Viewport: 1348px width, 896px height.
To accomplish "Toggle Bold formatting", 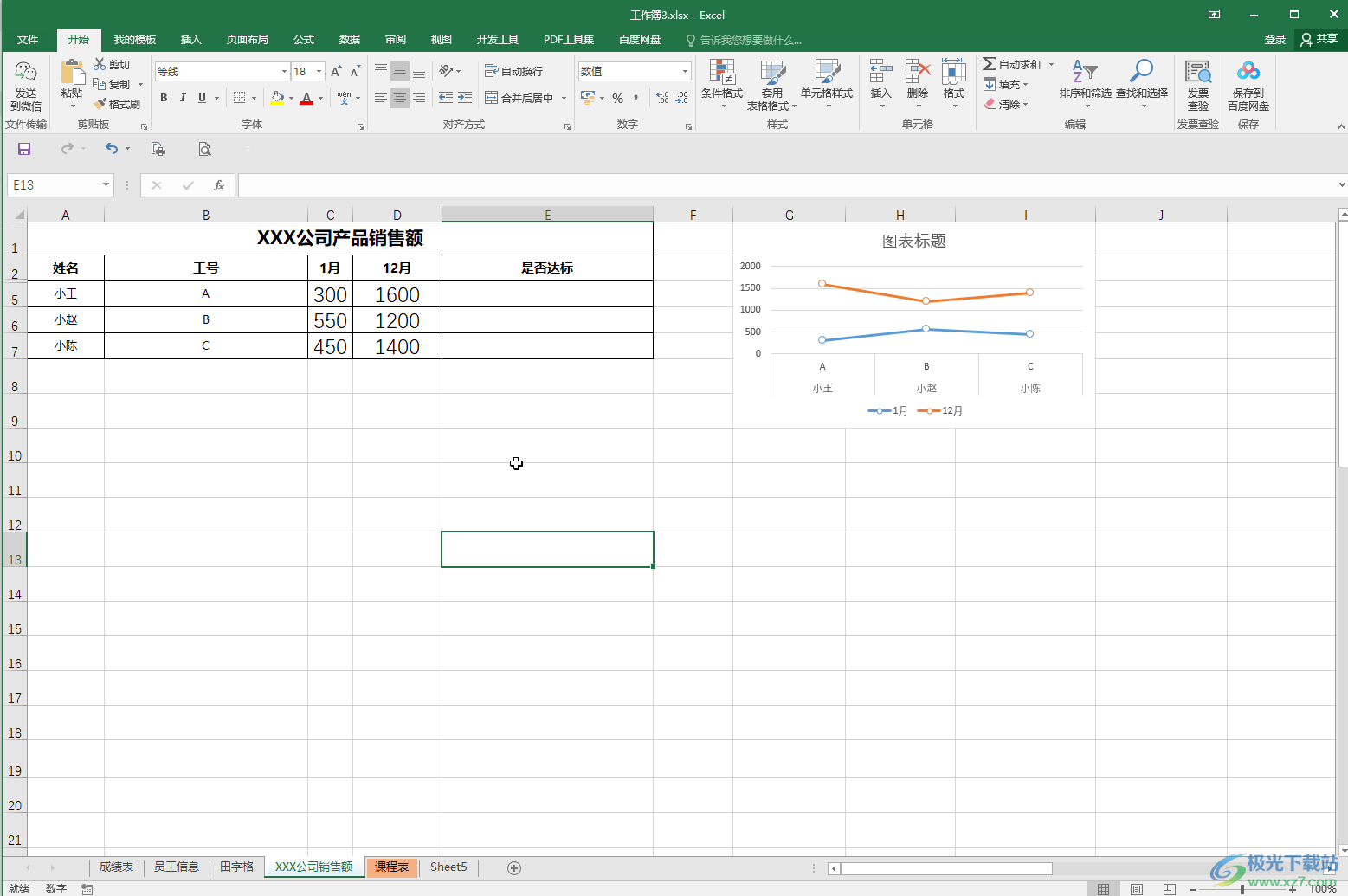I will pyautogui.click(x=164, y=98).
